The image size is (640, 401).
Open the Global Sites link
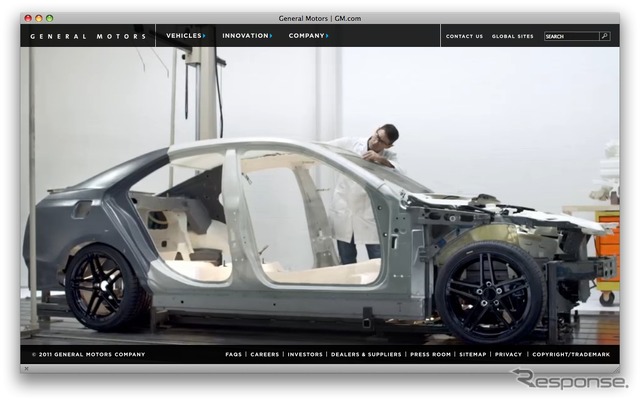pyautogui.click(x=513, y=36)
